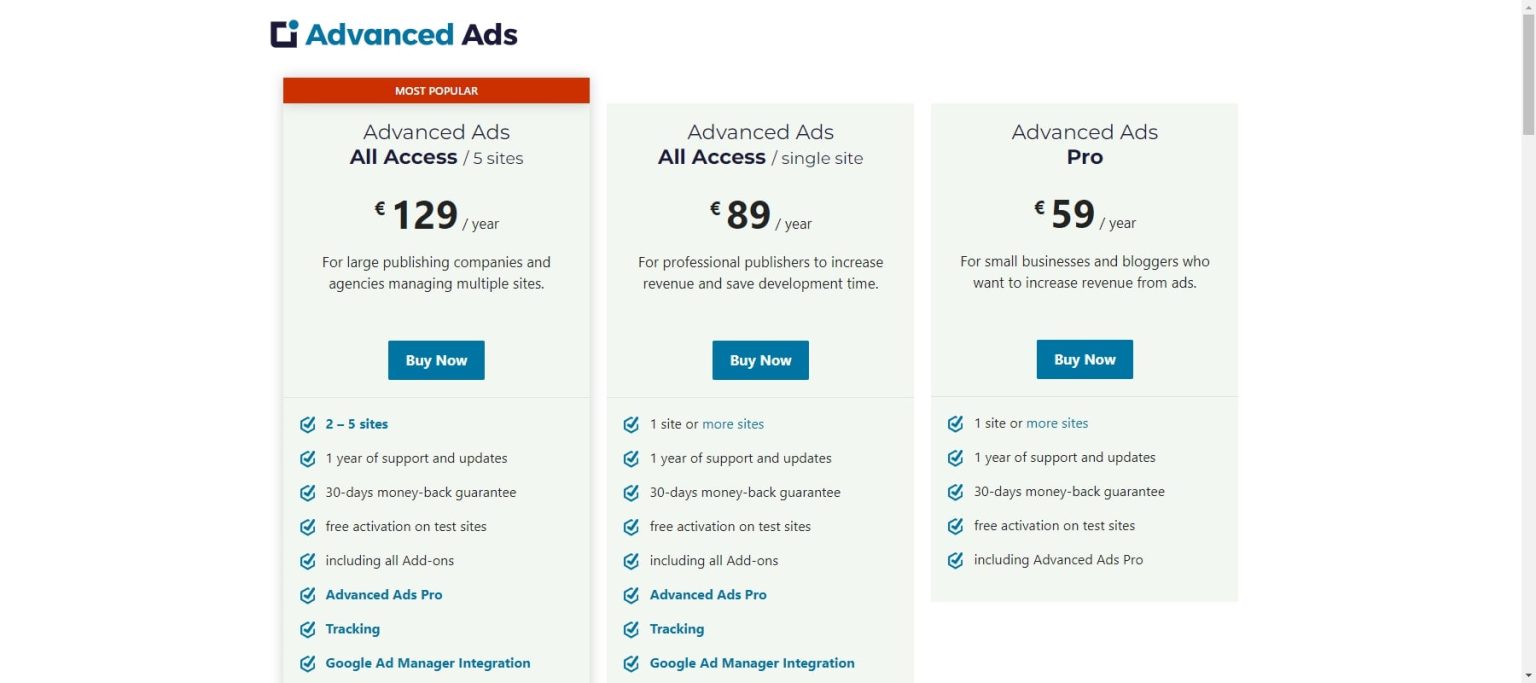The width and height of the screenshot is (1536, 683).
Task: Click the checkmark next to Advanced Ads Pro feature
Action: (x=307, y=594)
